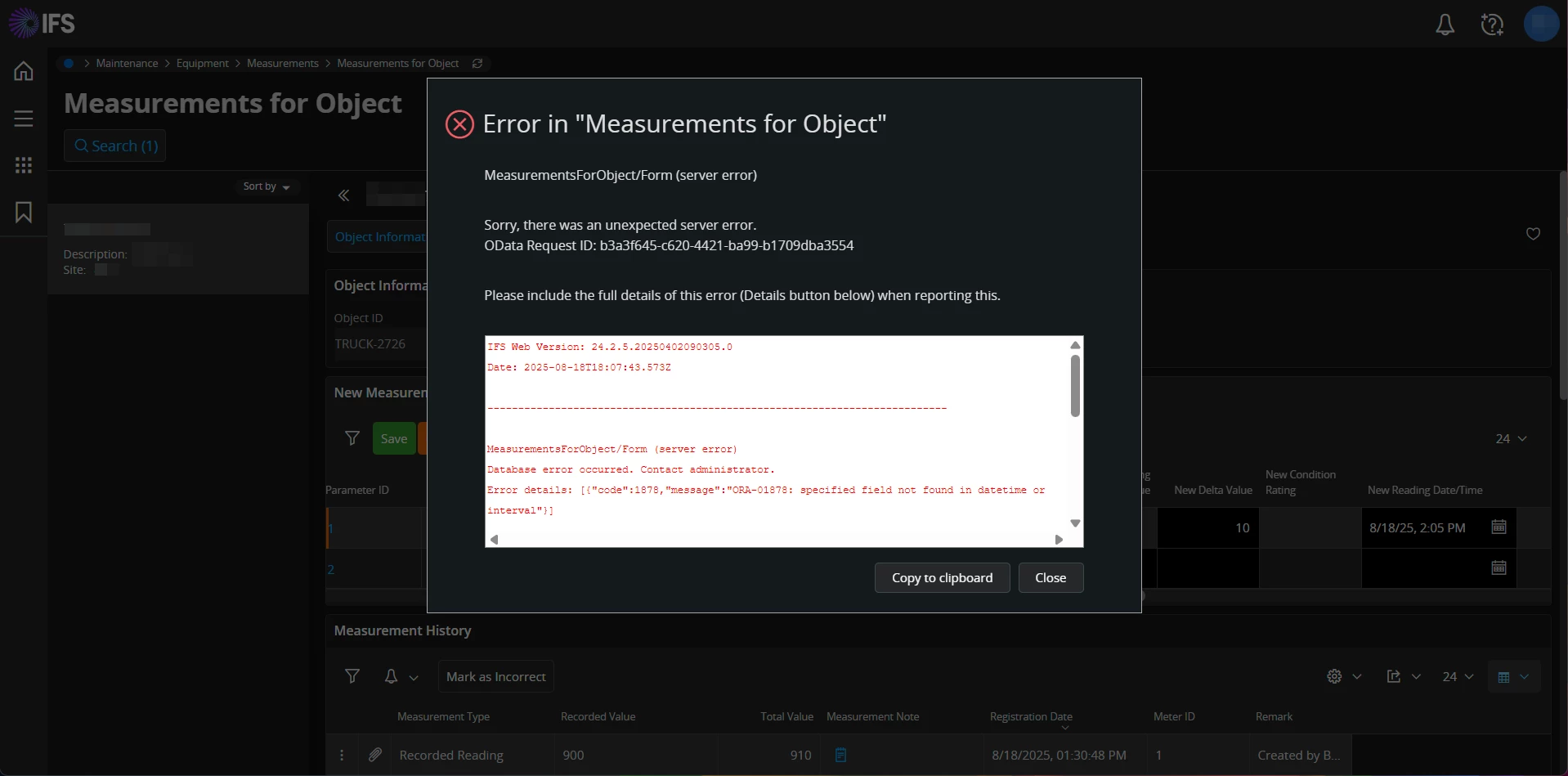Click the Measurement Type column header
Screen dimensions: 1568x776
443,717
